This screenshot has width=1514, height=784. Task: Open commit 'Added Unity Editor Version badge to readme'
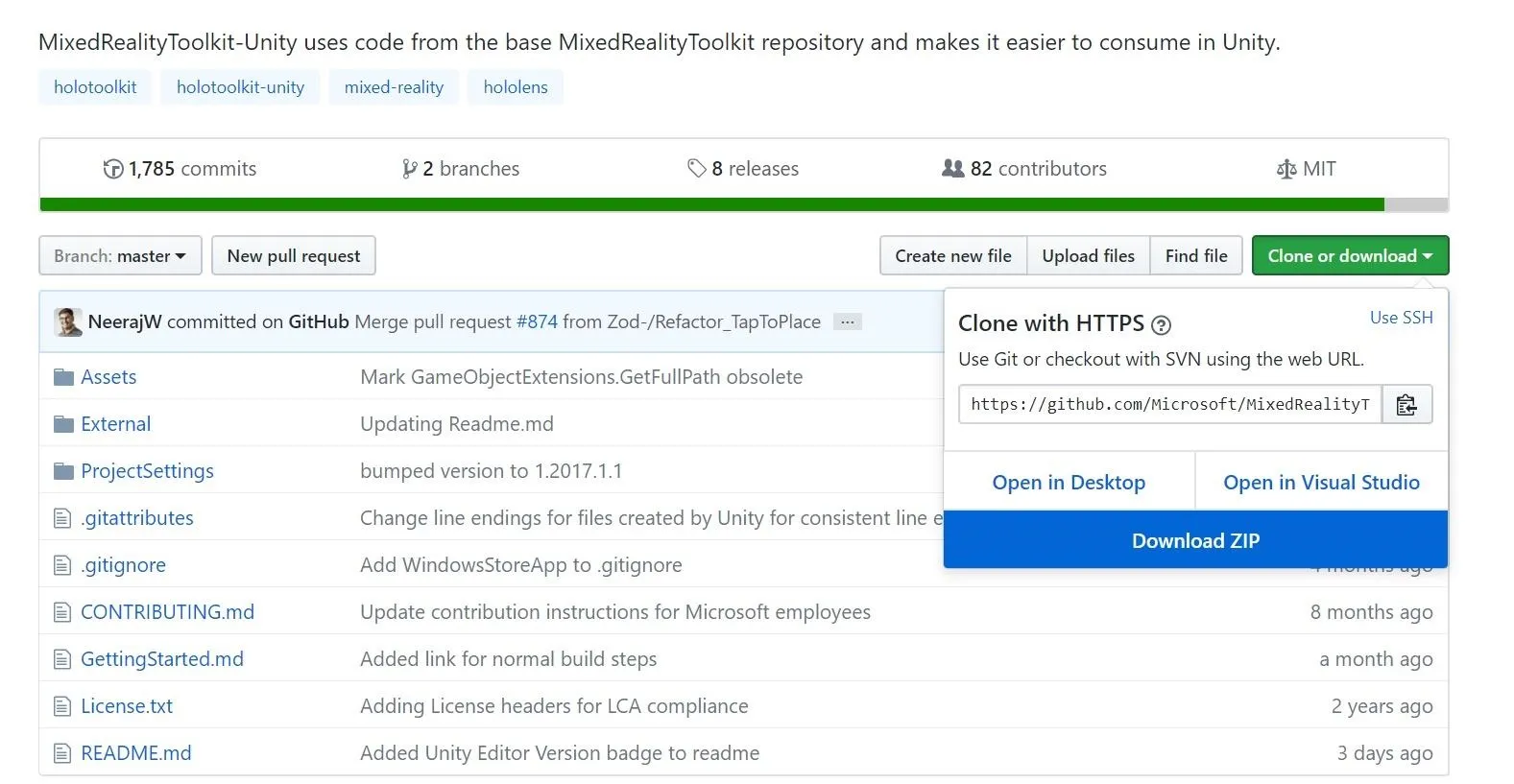click(560, 753)
